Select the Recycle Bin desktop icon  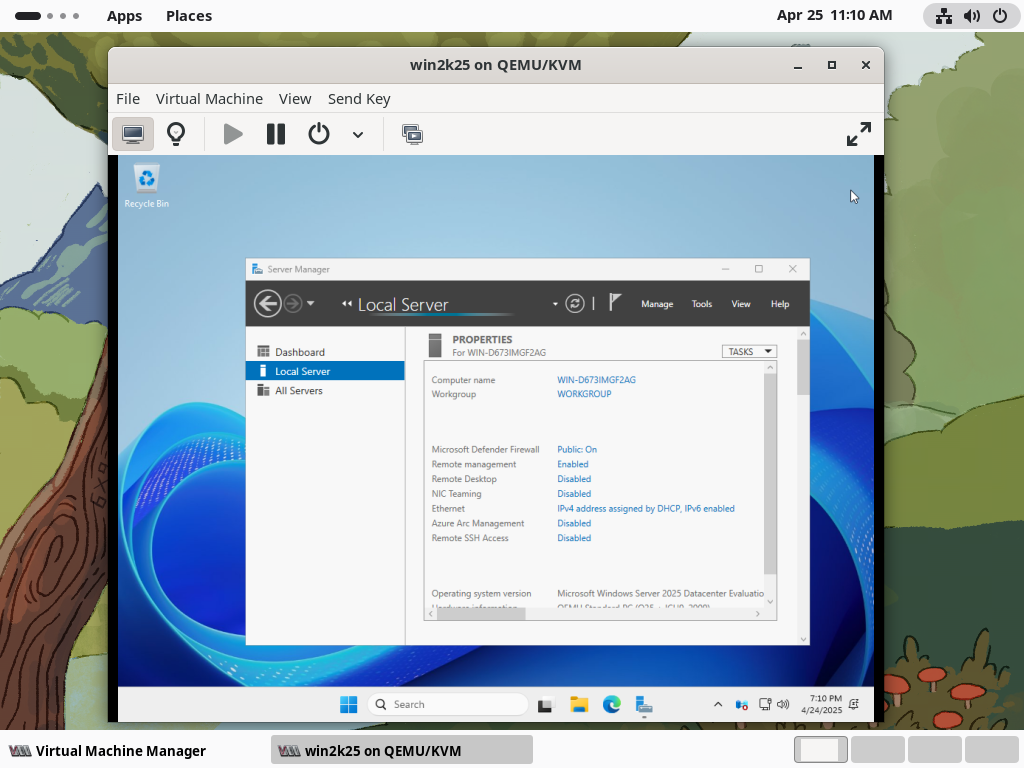point(146,187)
